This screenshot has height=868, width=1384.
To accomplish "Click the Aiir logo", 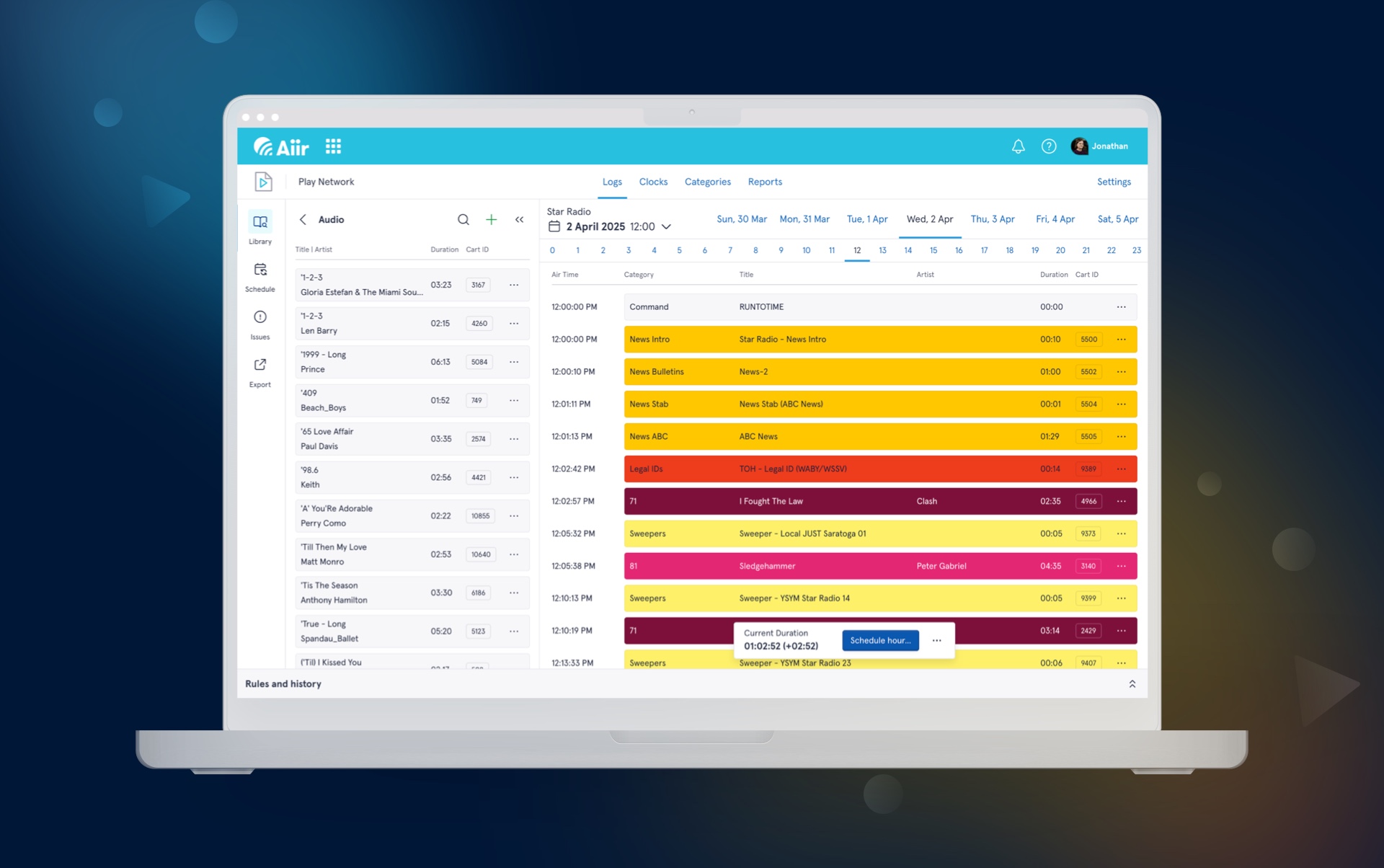I will pos(281,147).
